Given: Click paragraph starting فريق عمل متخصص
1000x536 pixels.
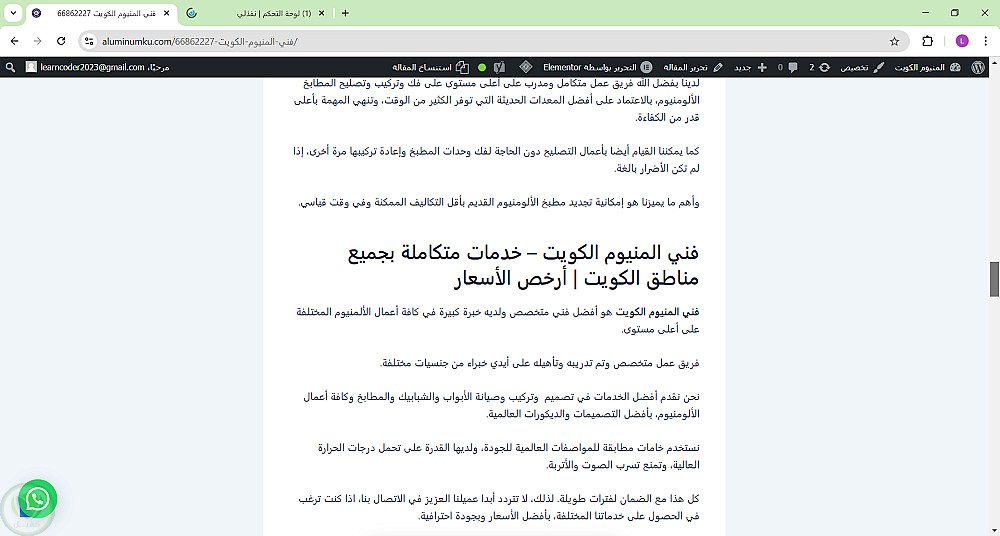Looking at the screenshot, I should [540, 363].
